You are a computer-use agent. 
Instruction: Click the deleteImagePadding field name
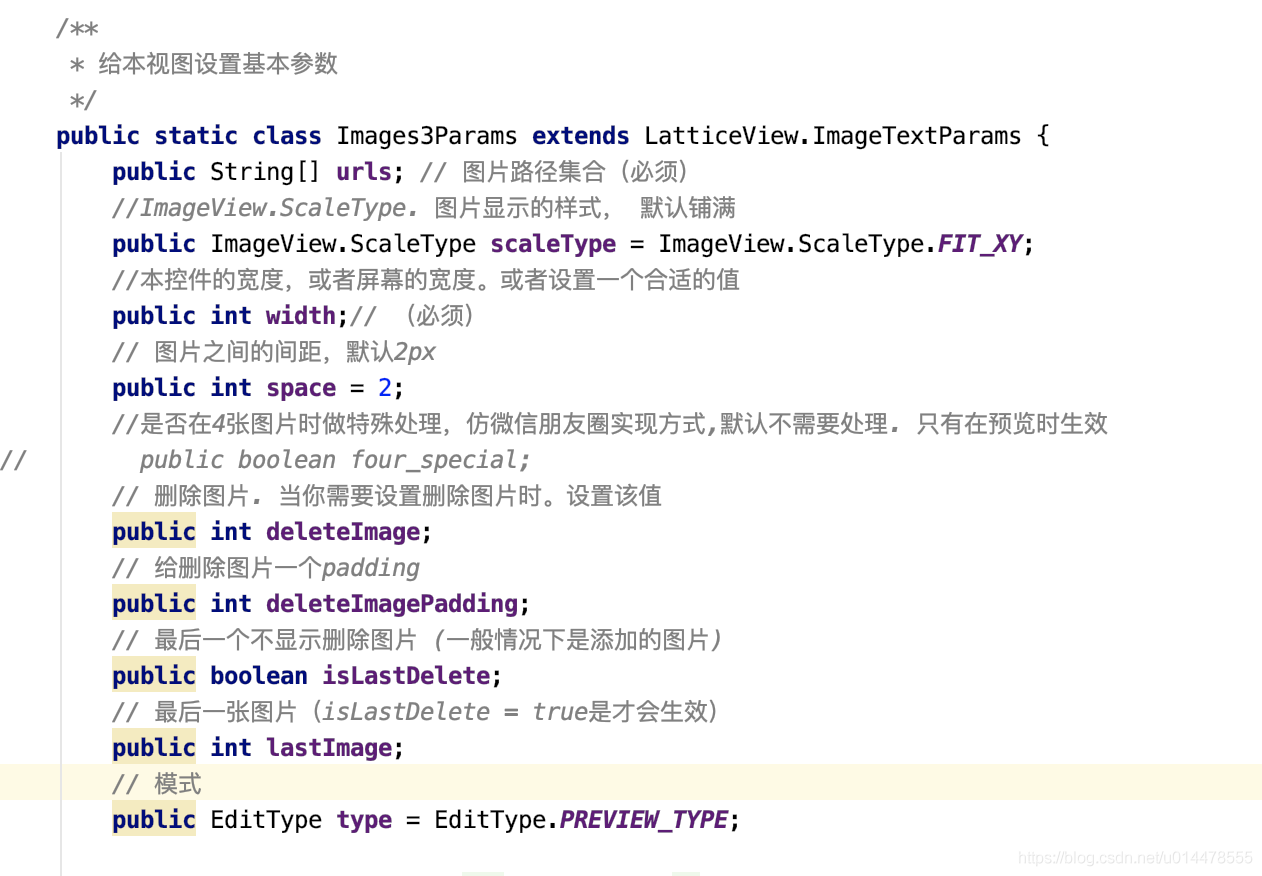[x=392, y=604]
